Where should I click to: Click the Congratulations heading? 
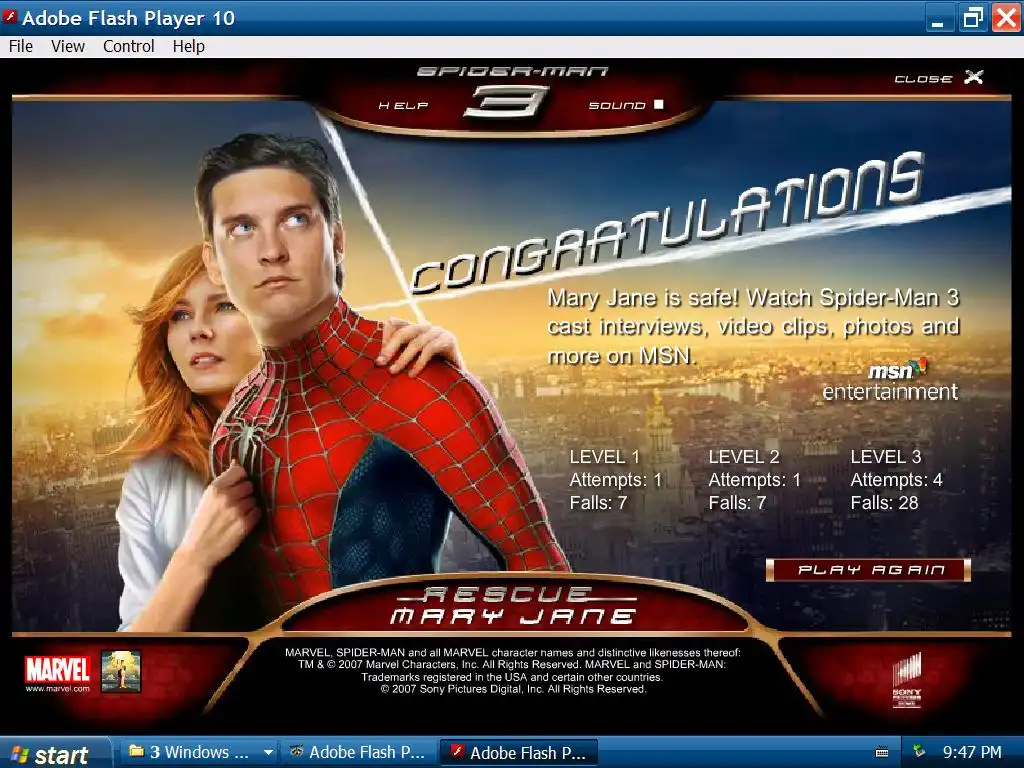[x=666, y=222]
